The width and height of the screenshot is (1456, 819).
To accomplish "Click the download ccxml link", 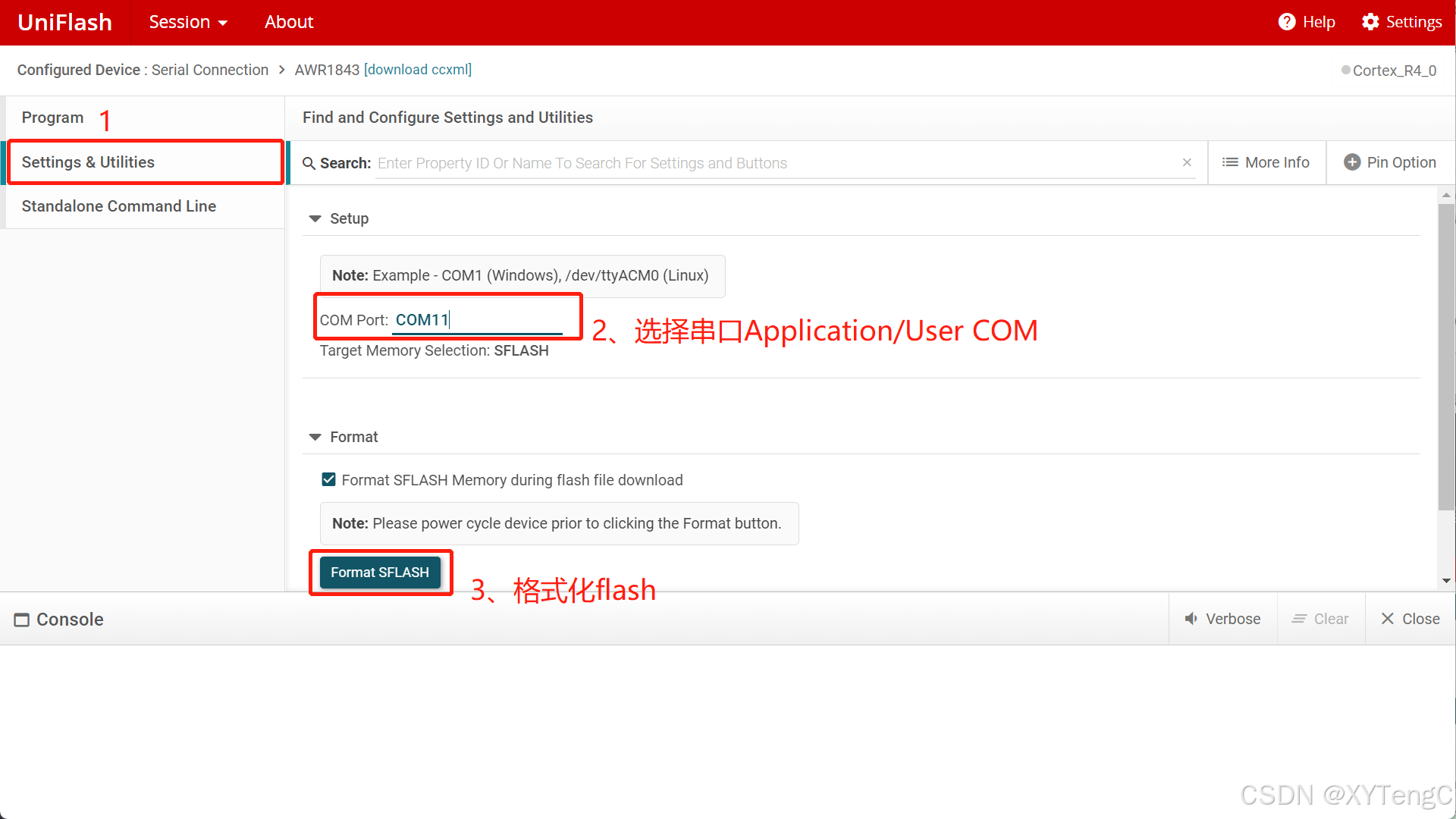I will coord(418,70).
